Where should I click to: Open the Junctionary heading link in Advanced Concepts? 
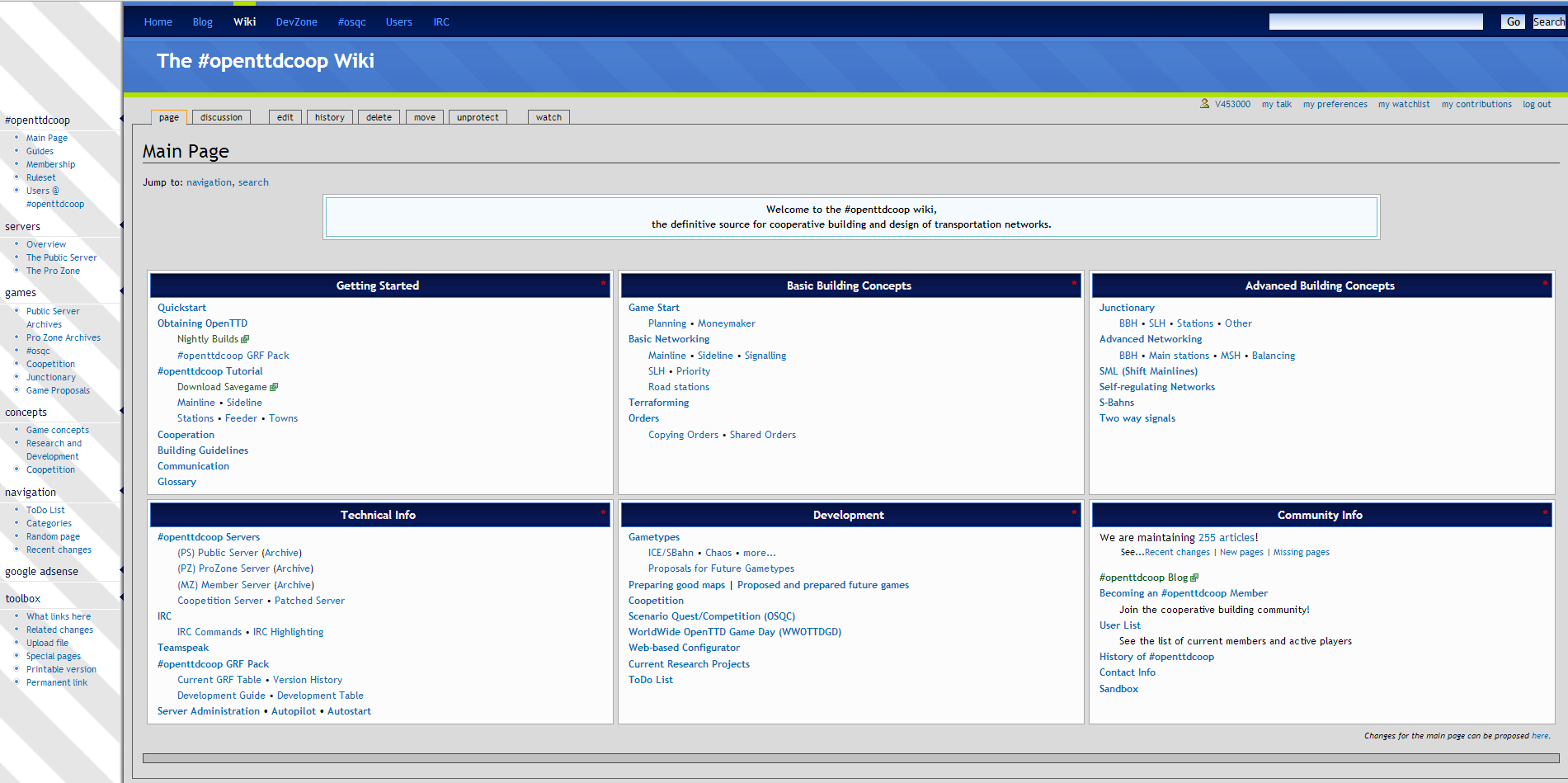coord(1127,308)
